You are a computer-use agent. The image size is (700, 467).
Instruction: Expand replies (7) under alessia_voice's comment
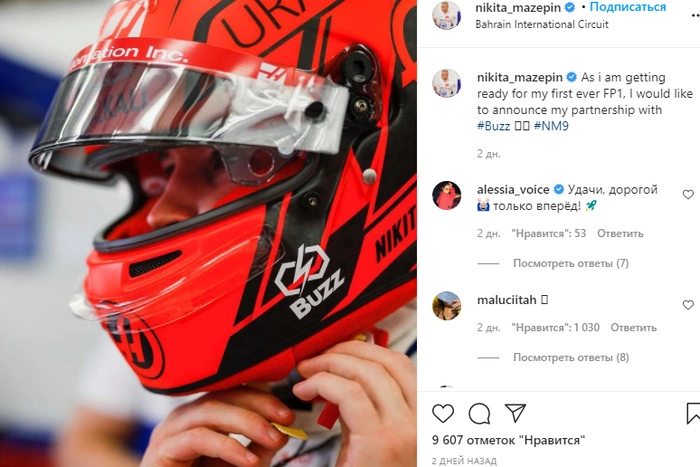571,263
